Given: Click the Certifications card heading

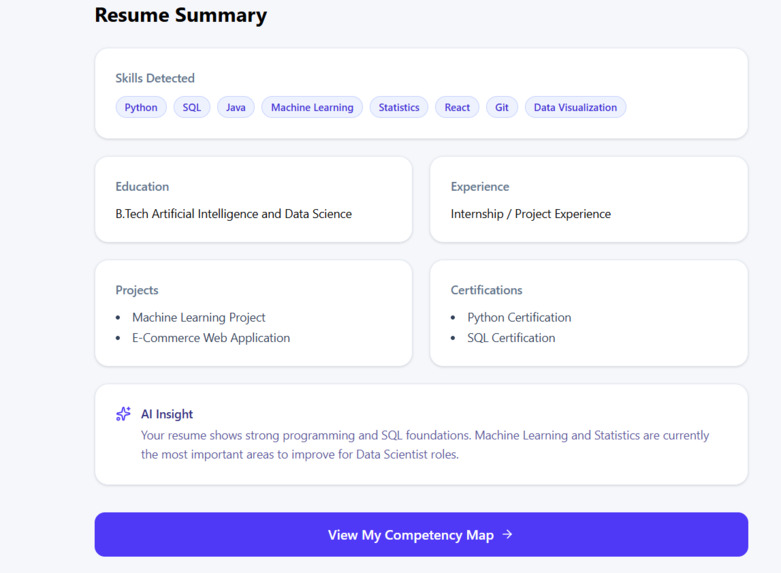Looking at the screenshot, I should (x=487, y=290).
